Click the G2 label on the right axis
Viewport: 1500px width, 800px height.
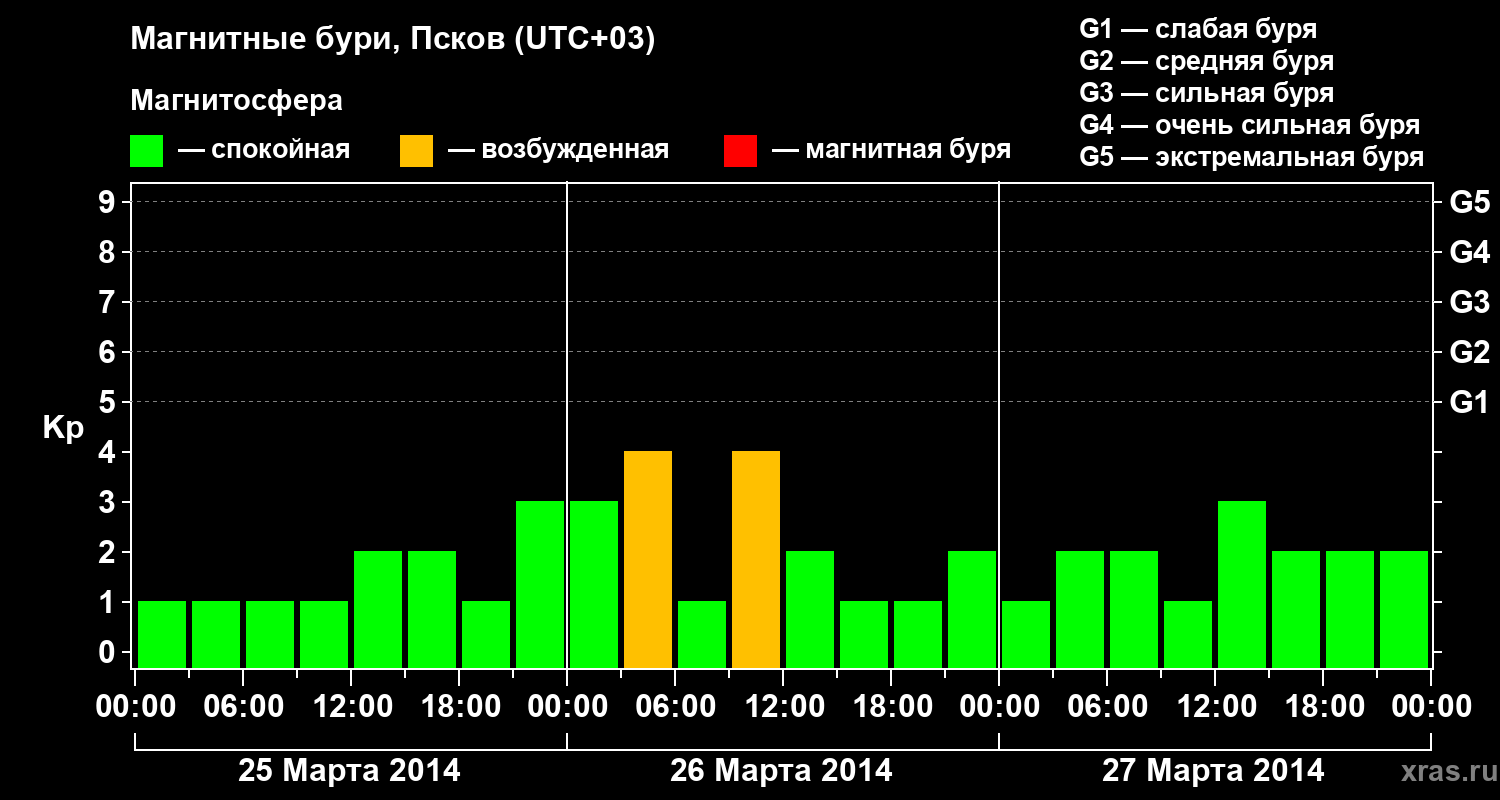tap(1469, 352)
